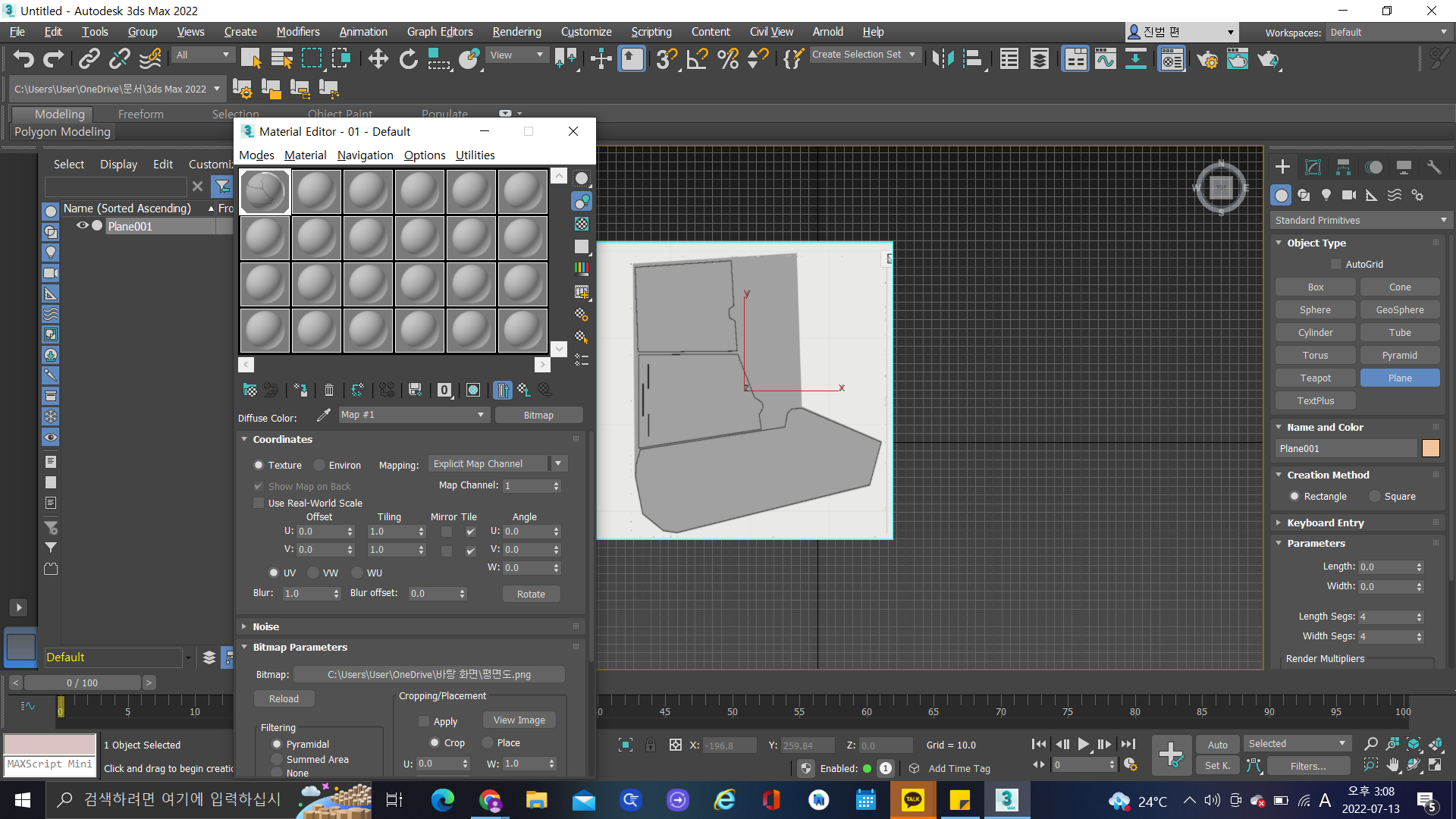Click the material eyedropper icon

pos(324,415)
